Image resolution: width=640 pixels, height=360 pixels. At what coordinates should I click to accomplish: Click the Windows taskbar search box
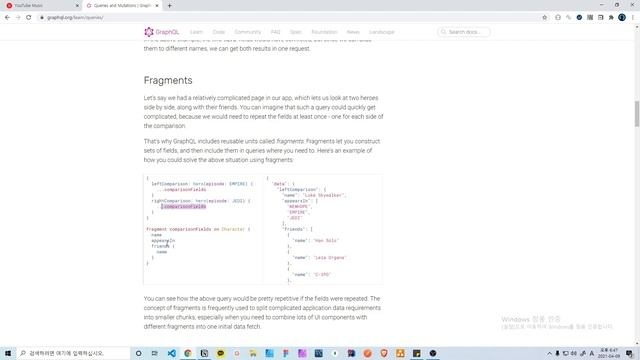pos(73,353)
